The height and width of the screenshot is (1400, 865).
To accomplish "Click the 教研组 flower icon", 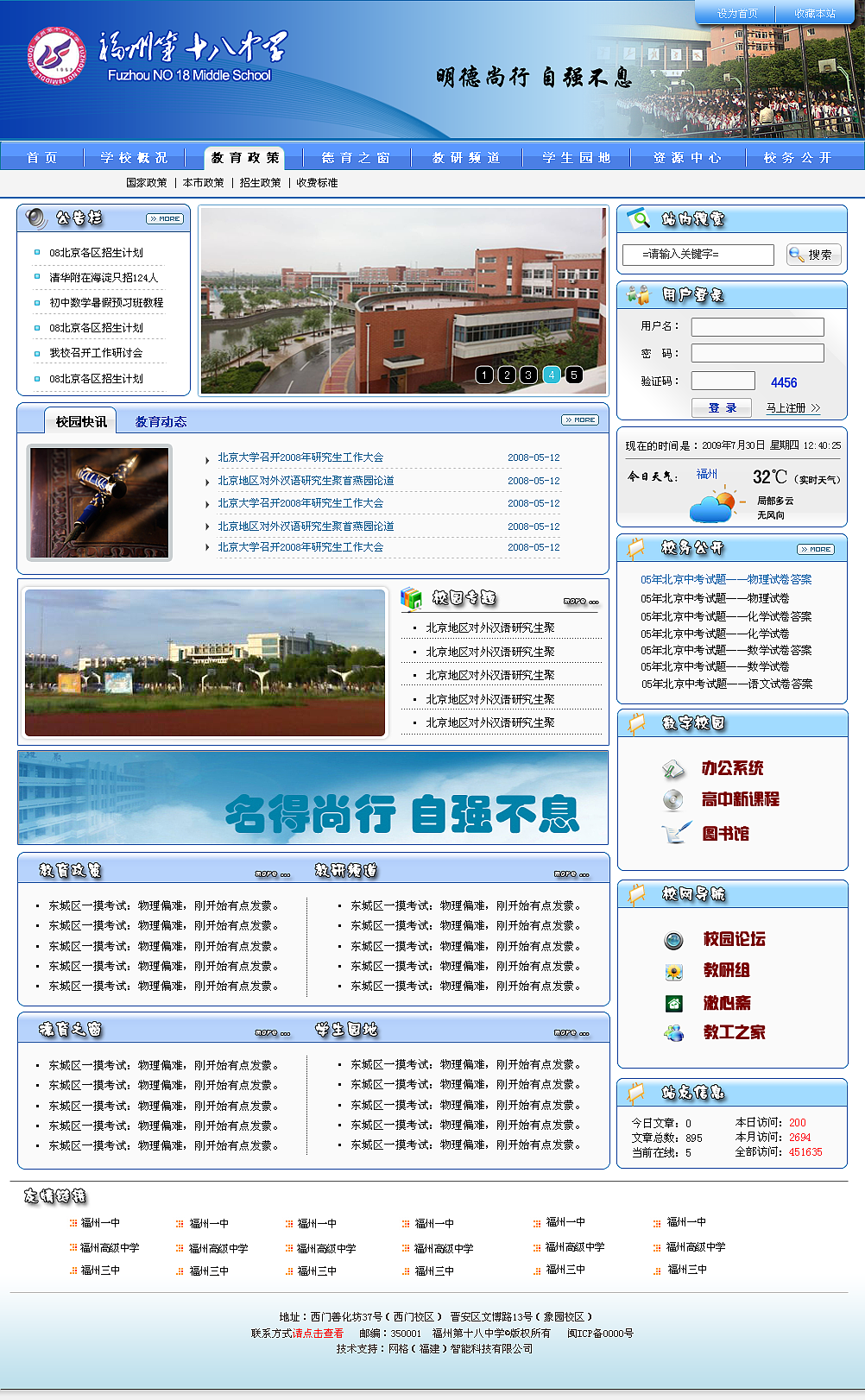I will [674, 972].
